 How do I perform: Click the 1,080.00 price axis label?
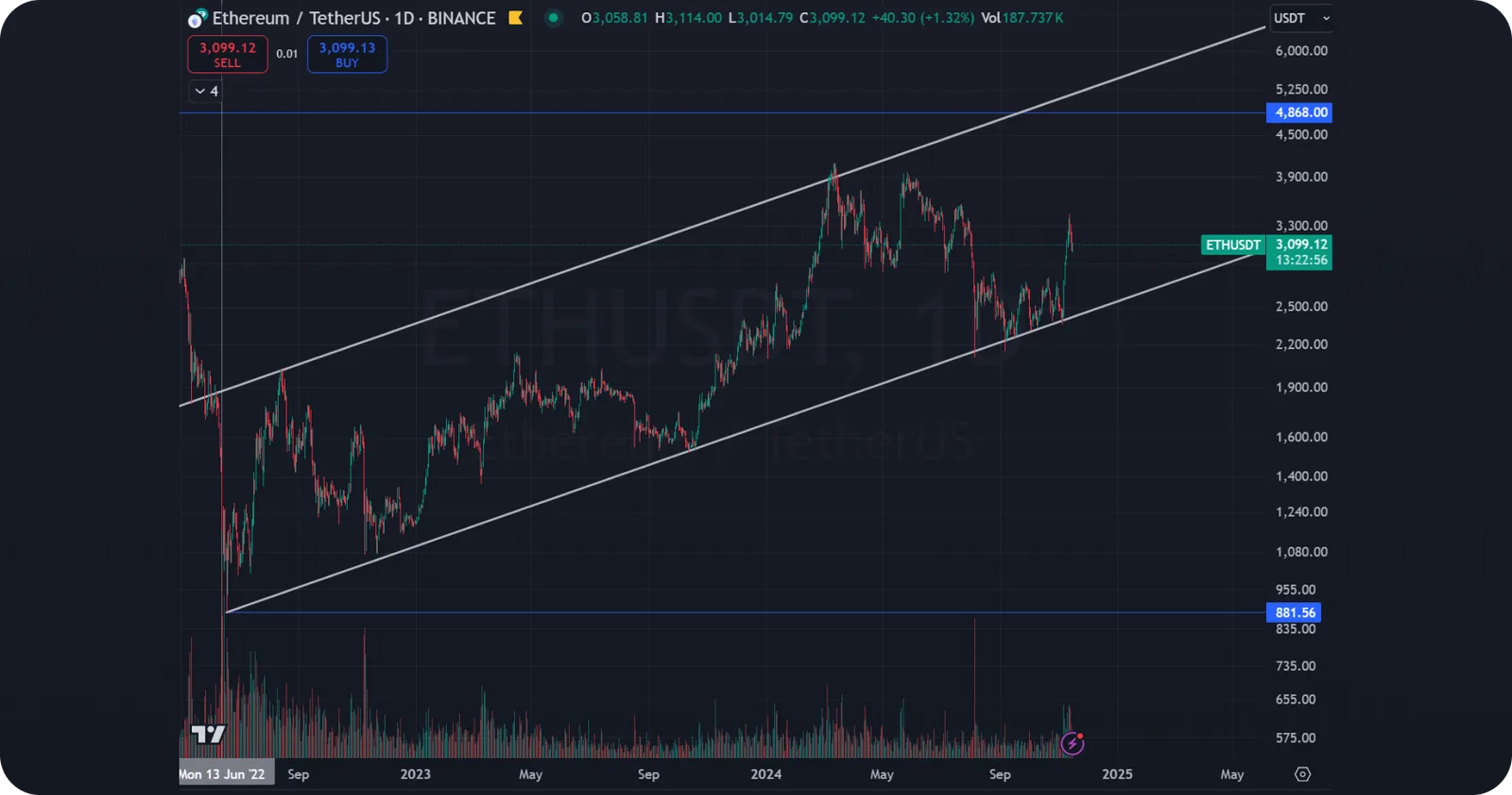(1301, 552)
